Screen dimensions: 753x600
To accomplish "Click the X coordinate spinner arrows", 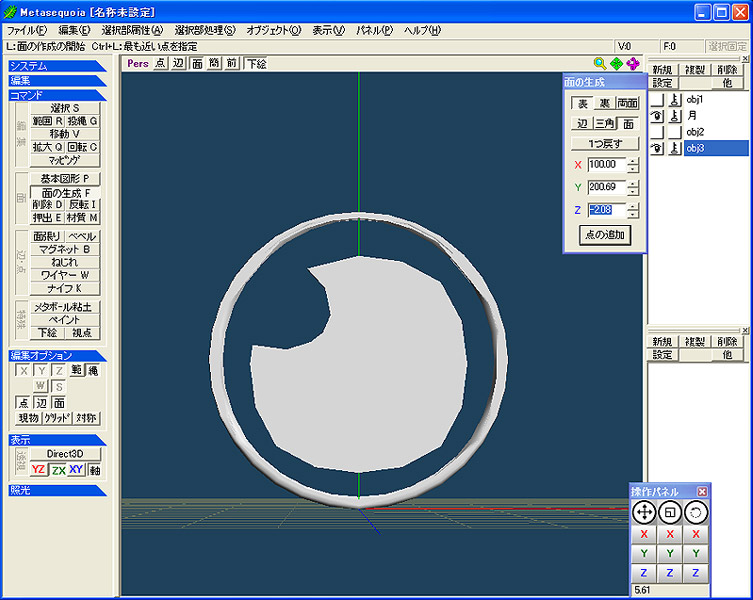I will coord(634,165).
